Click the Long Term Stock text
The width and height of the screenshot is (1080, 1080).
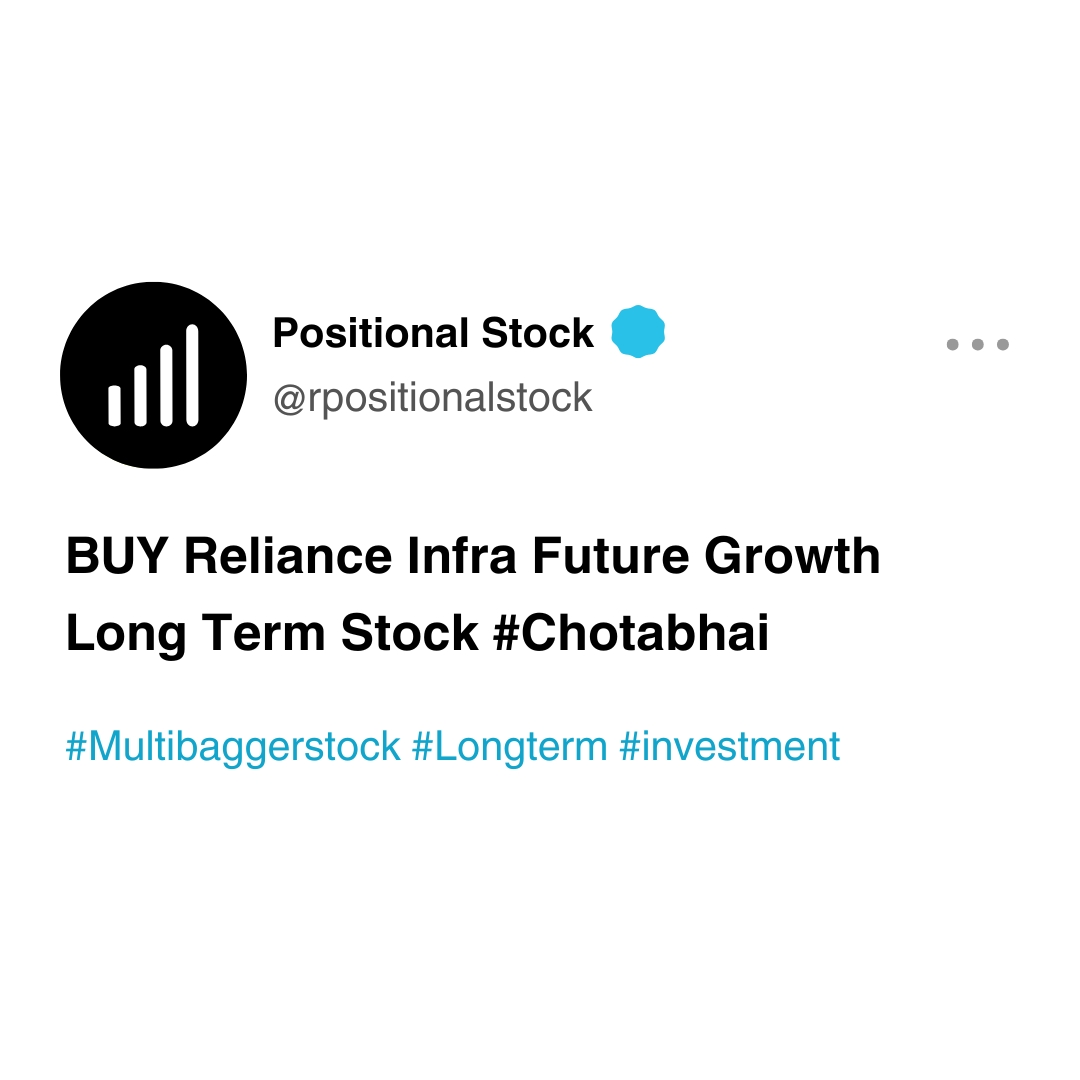pyautogui.click(x=272, y=633)
